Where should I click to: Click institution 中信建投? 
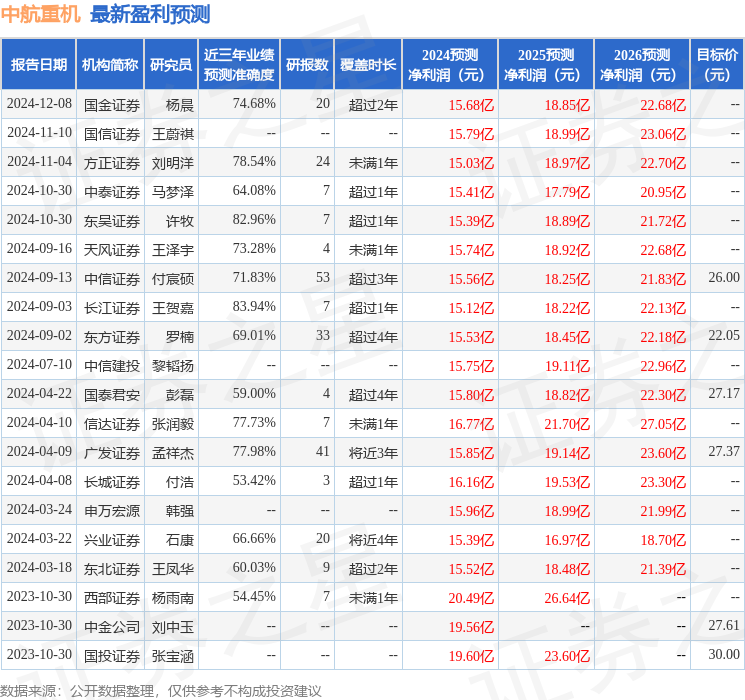pyautogui.click(x=112, y=366)
